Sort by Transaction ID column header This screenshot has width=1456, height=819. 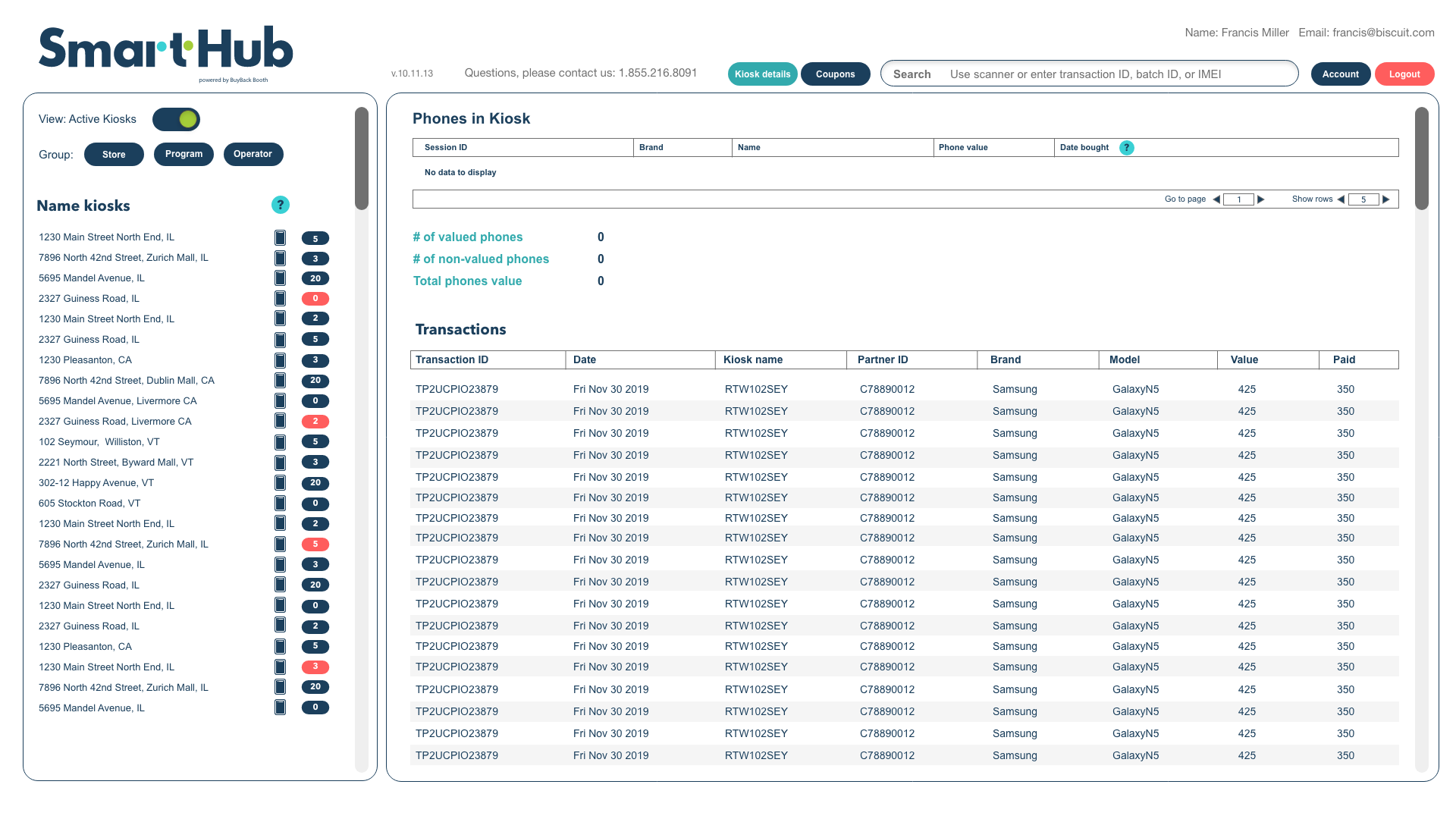[x=488, y=359]
